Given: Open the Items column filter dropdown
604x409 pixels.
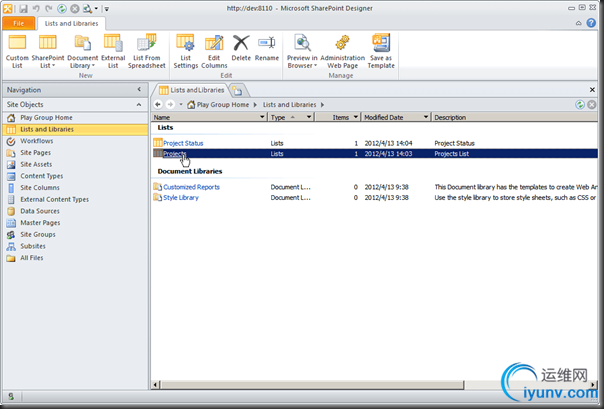Looking at the screenshot, I should 356,117.
